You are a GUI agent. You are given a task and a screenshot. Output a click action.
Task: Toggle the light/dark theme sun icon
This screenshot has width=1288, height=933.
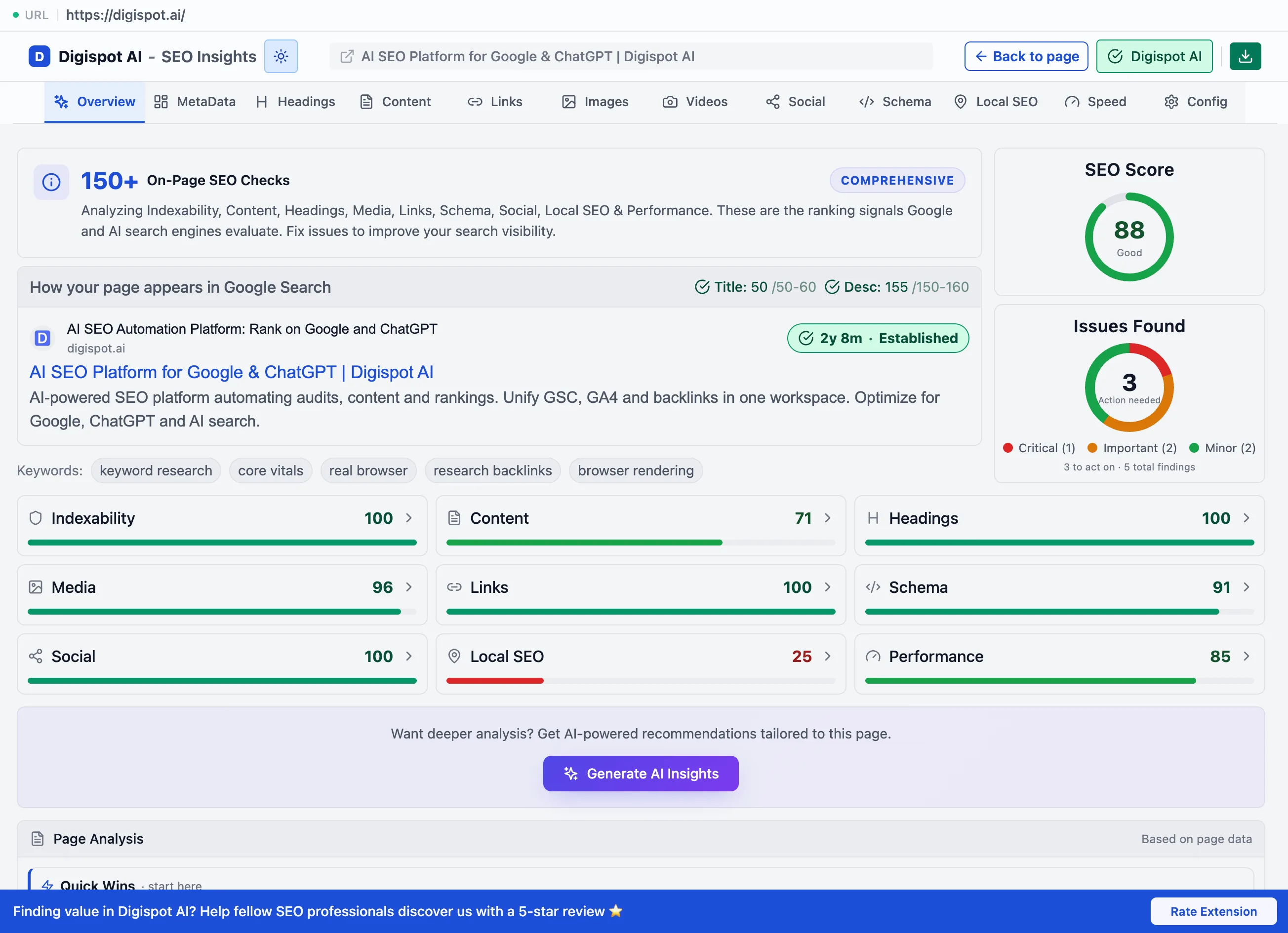[x=281, y=56]
